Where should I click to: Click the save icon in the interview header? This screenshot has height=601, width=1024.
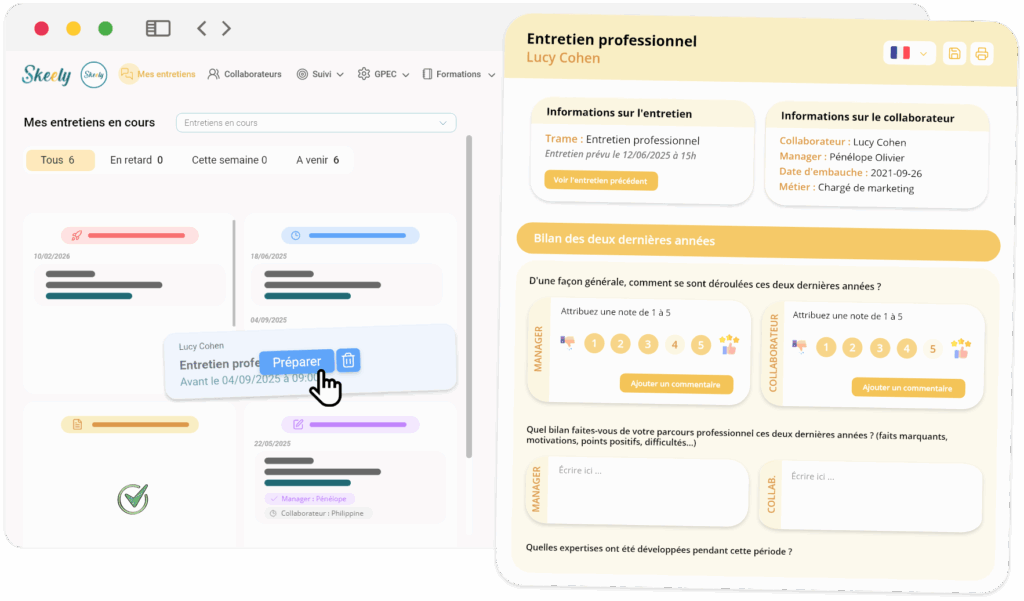point(954,54)
